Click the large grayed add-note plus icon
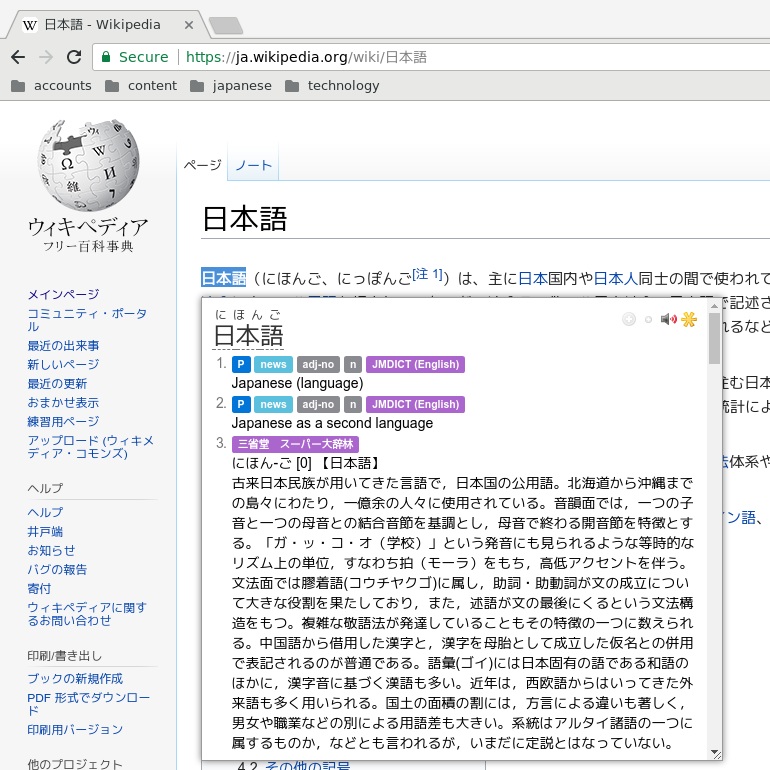This screenshot has height=770, width=770. (629, 319)
